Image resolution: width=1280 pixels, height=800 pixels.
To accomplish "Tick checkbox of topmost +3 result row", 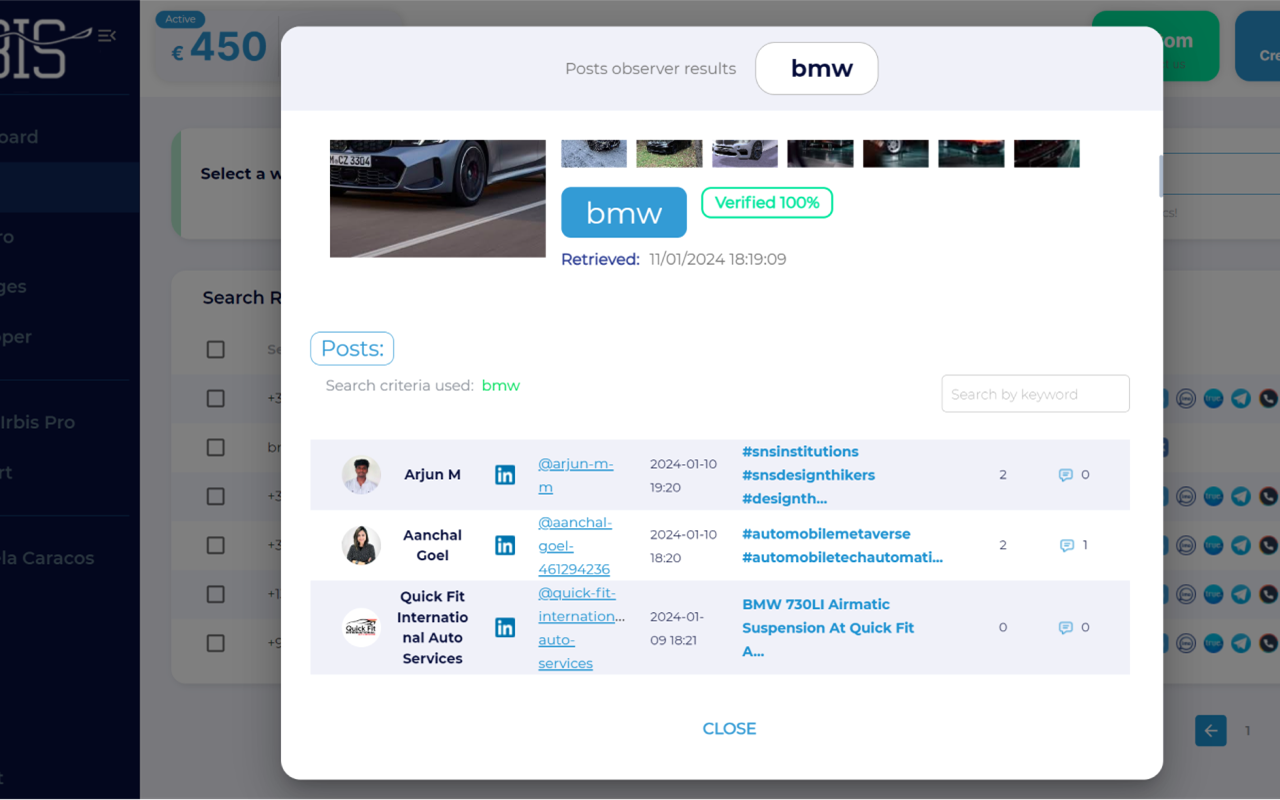I will pos(215,398).
